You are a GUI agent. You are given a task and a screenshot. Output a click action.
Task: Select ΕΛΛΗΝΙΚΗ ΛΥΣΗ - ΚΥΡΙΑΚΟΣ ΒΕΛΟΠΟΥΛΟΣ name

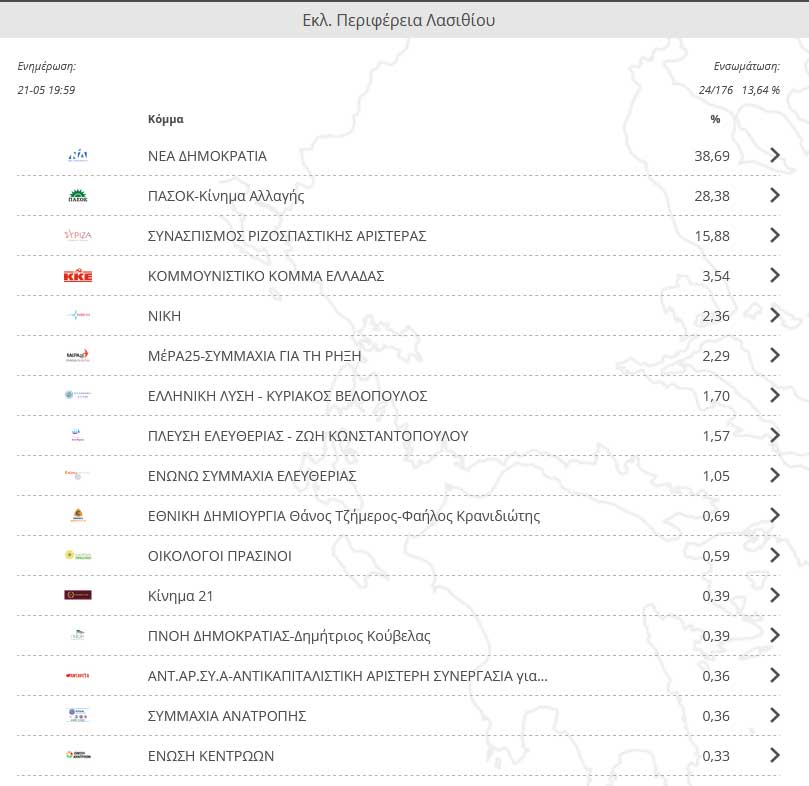(x=287, y=396)
